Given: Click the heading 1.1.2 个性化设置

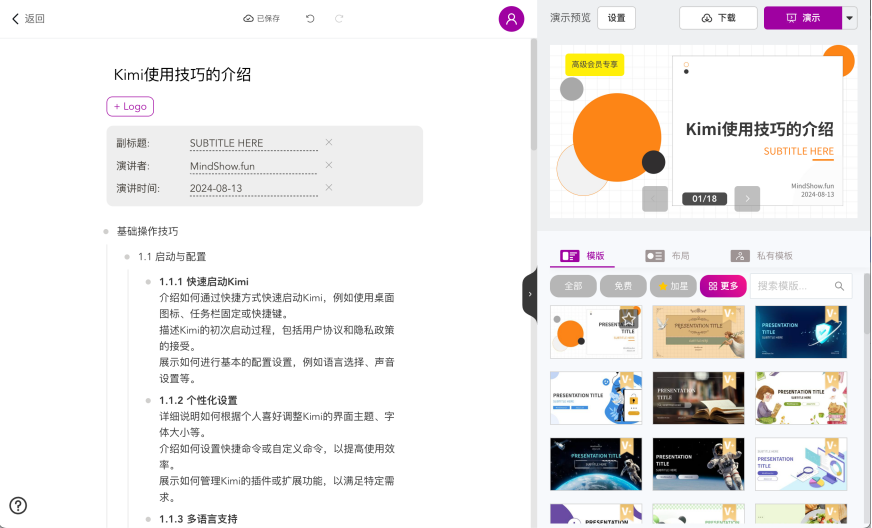Looking at the screenshot, I should [x=198, y=400].
